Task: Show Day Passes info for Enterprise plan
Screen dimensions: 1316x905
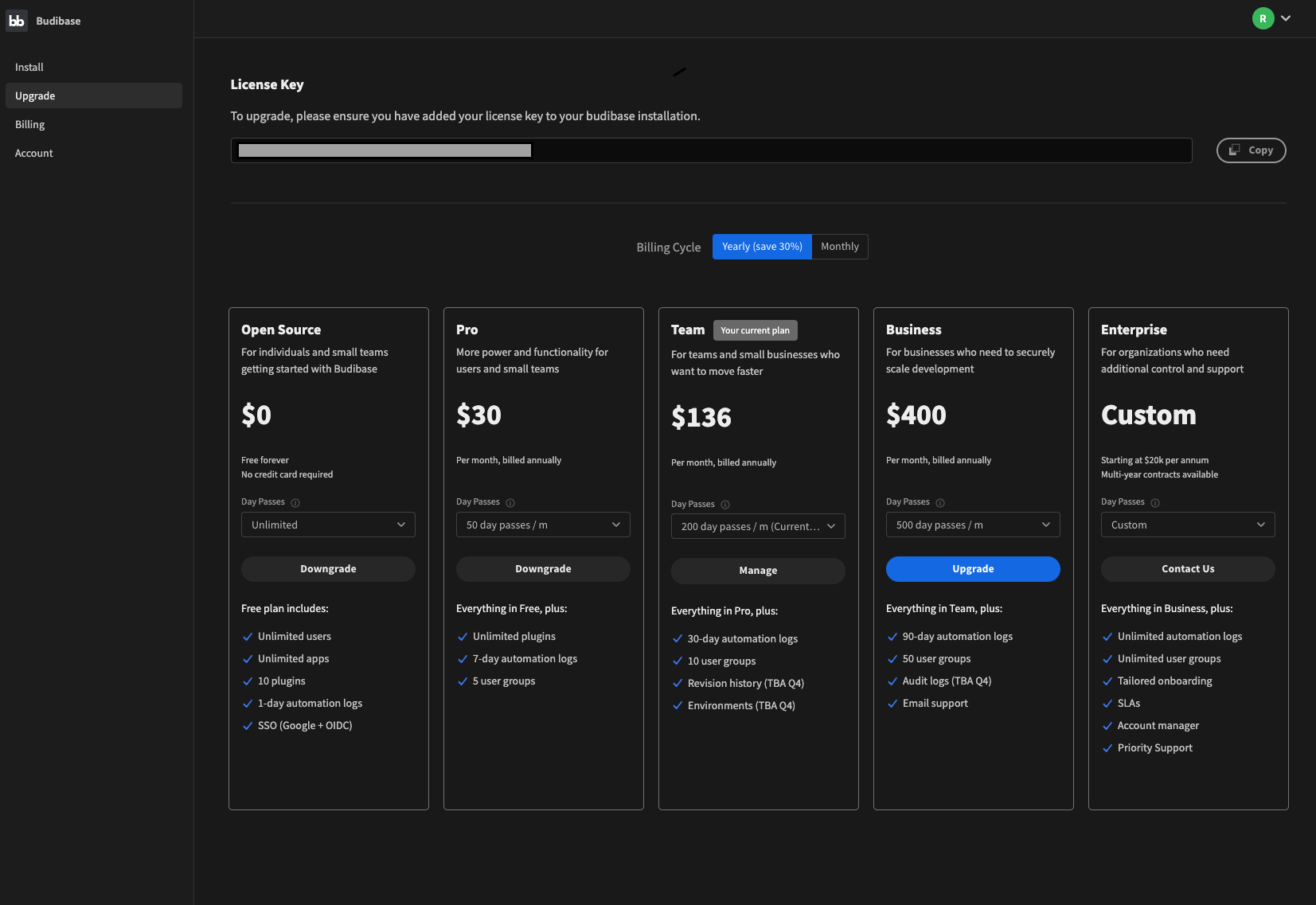Action: (x=1155, y=503)
